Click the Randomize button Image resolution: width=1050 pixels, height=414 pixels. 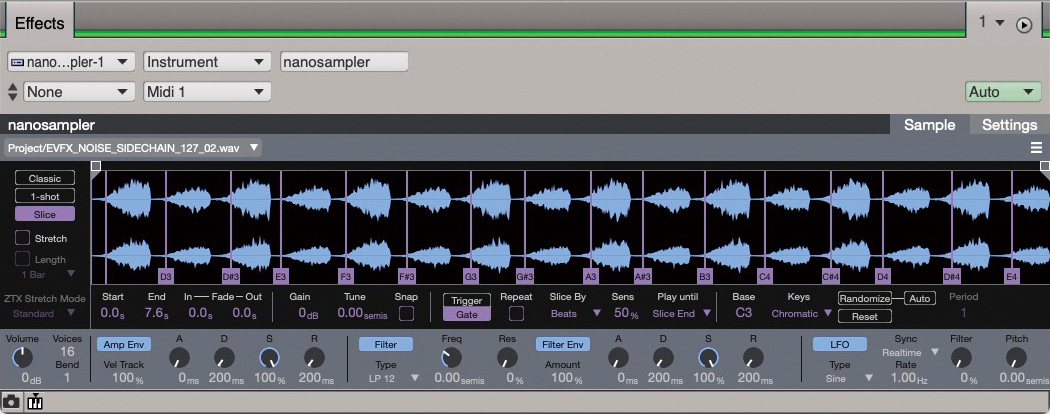(x=865, y=299)
